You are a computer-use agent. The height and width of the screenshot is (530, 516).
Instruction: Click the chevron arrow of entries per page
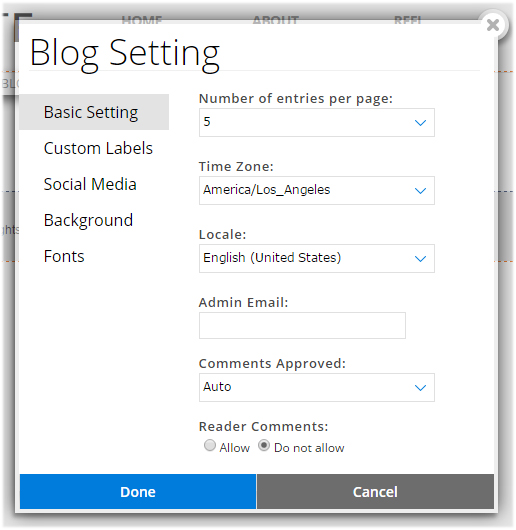(x=420, y=123)
